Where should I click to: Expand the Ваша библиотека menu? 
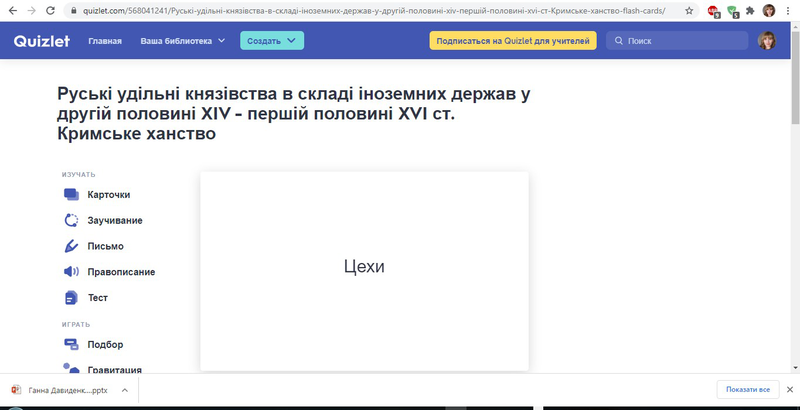183,41
